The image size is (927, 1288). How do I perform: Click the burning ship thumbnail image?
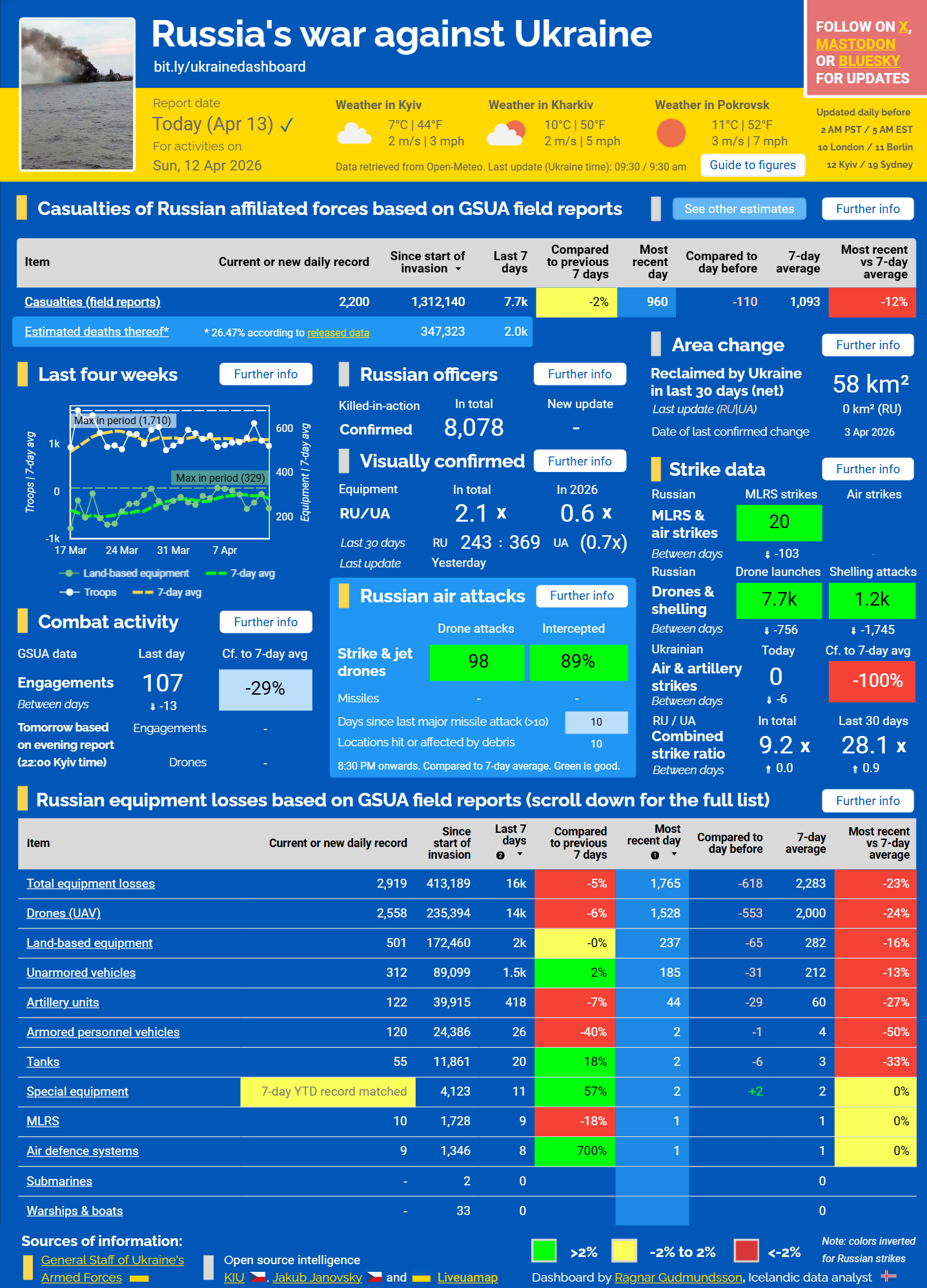pyautogui.click(x=77, y=94)
